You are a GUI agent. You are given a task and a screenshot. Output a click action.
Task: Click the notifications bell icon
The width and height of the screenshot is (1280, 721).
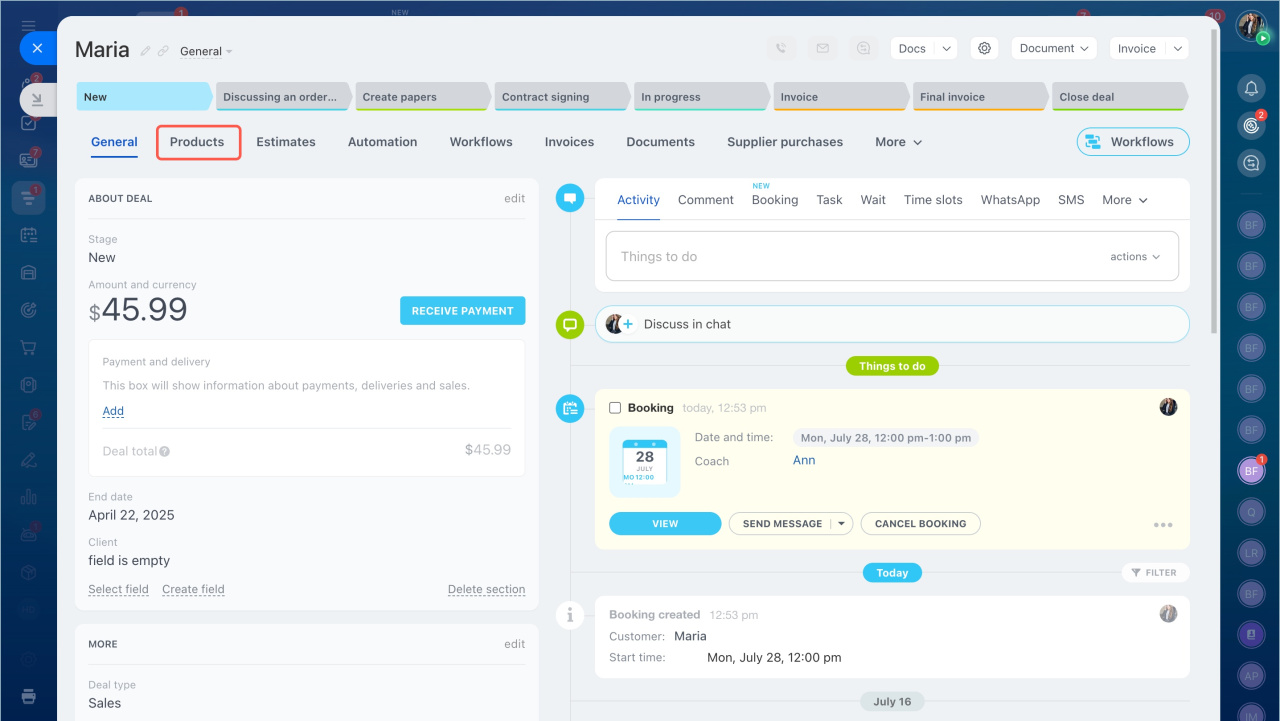(x=1250, y=88)
